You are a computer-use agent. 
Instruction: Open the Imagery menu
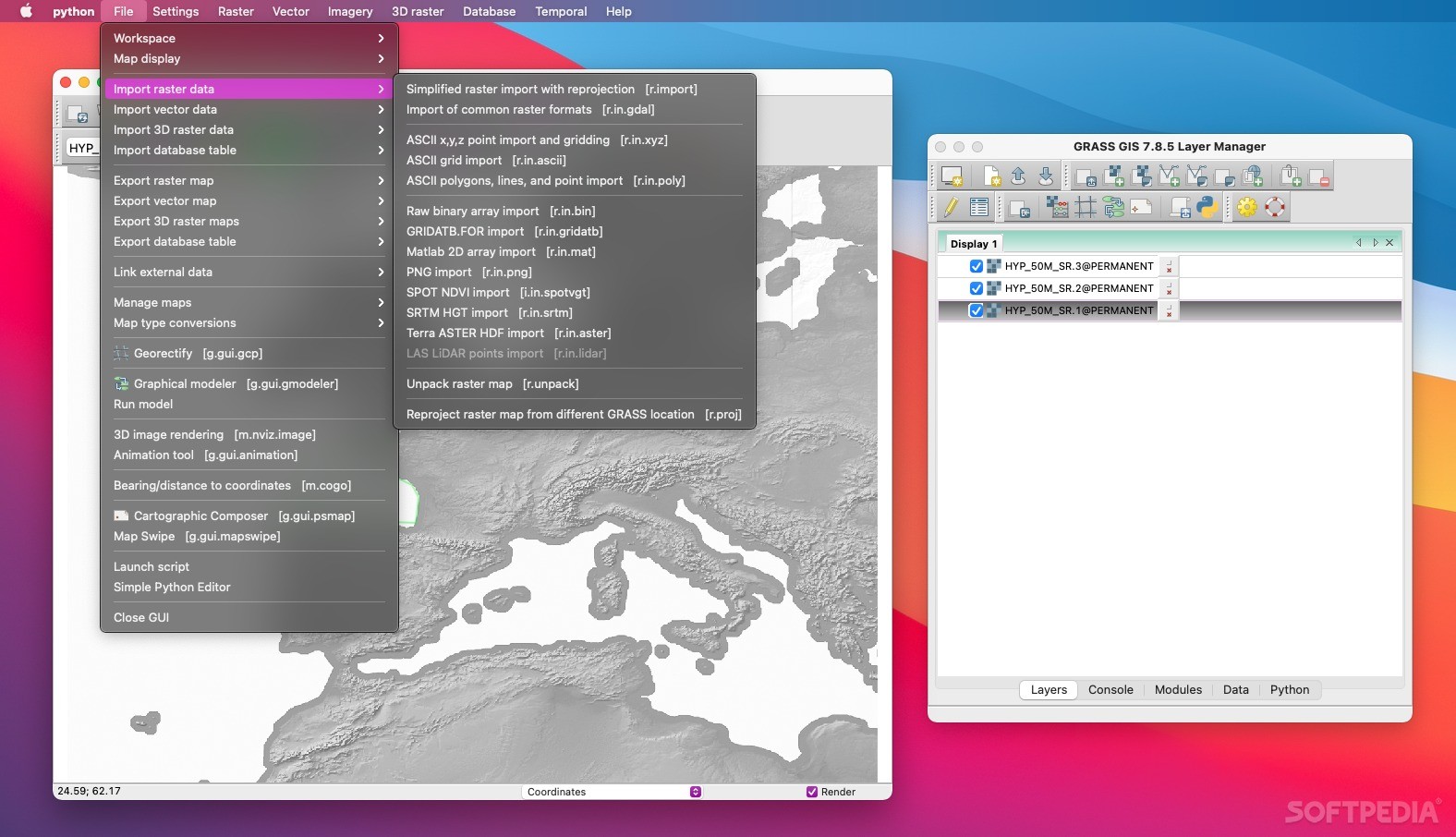pyautogui.click(x=350, y=11)
